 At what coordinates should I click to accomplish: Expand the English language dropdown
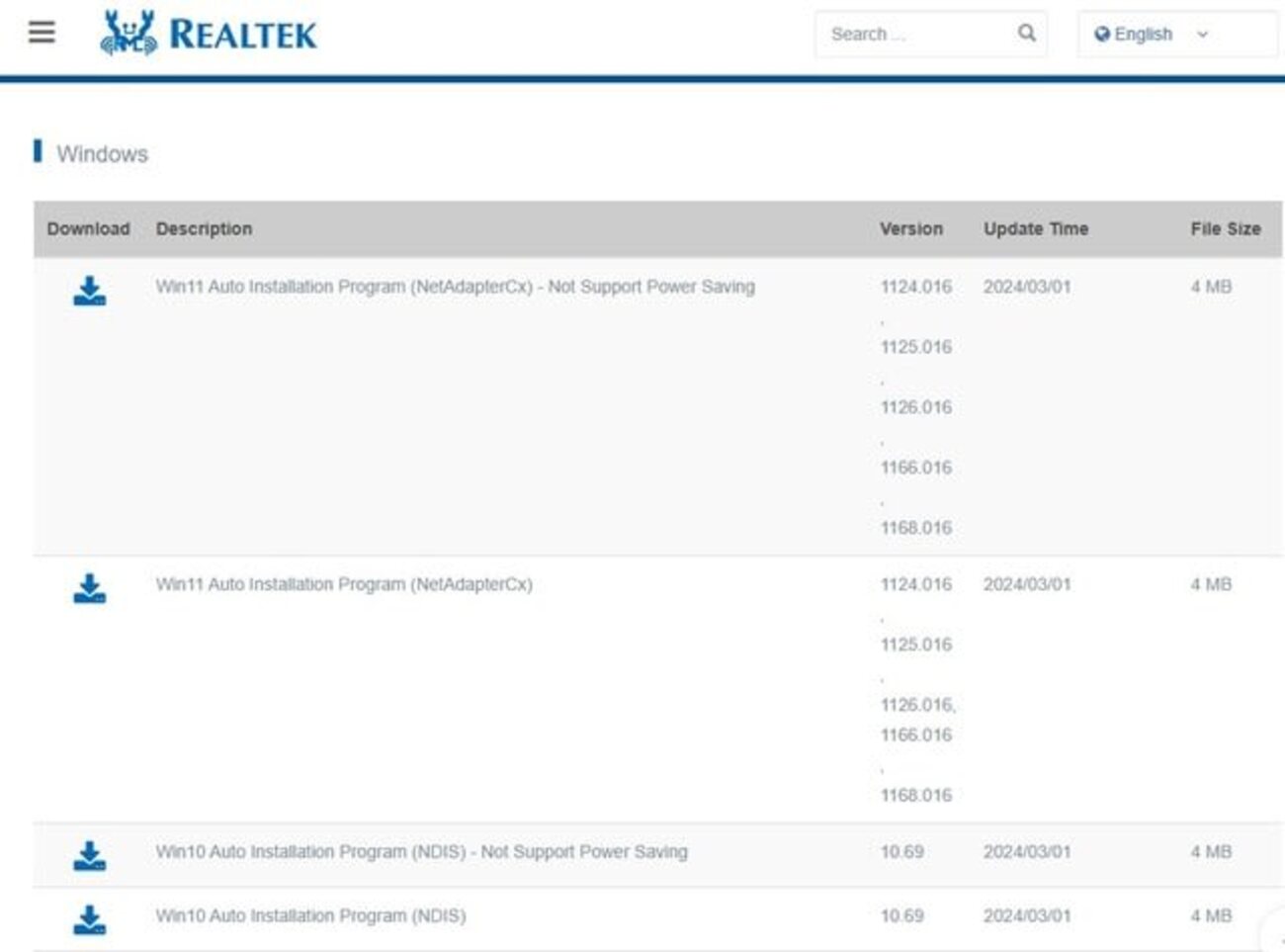1144,33
